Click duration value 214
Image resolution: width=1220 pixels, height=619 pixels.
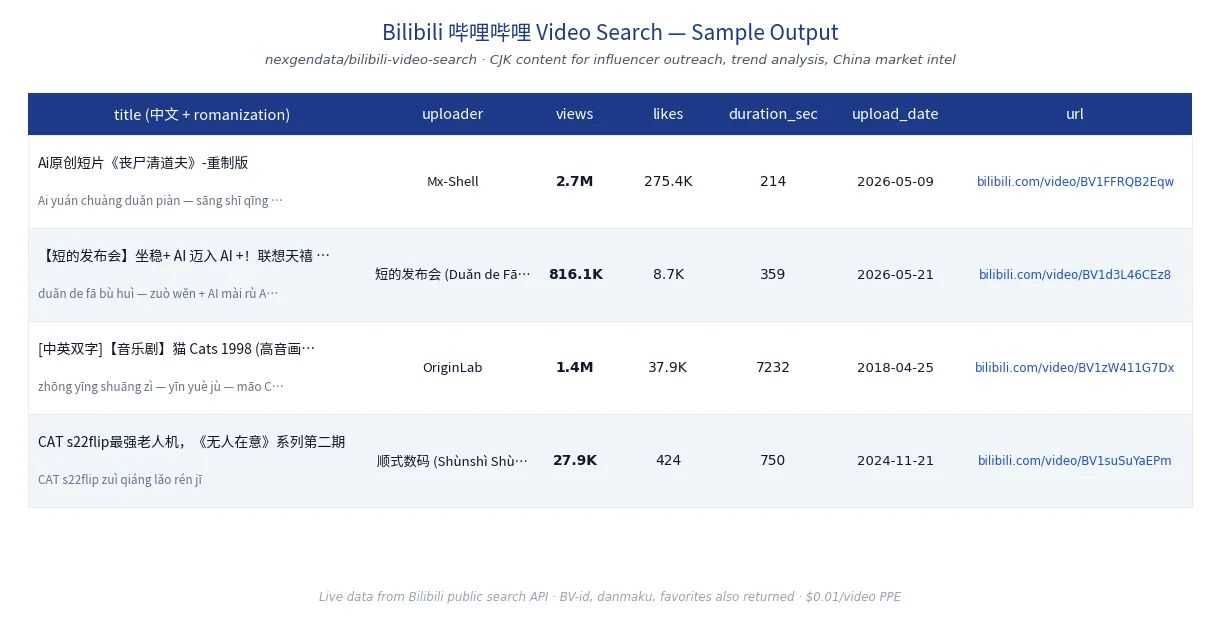click(773, 181)
